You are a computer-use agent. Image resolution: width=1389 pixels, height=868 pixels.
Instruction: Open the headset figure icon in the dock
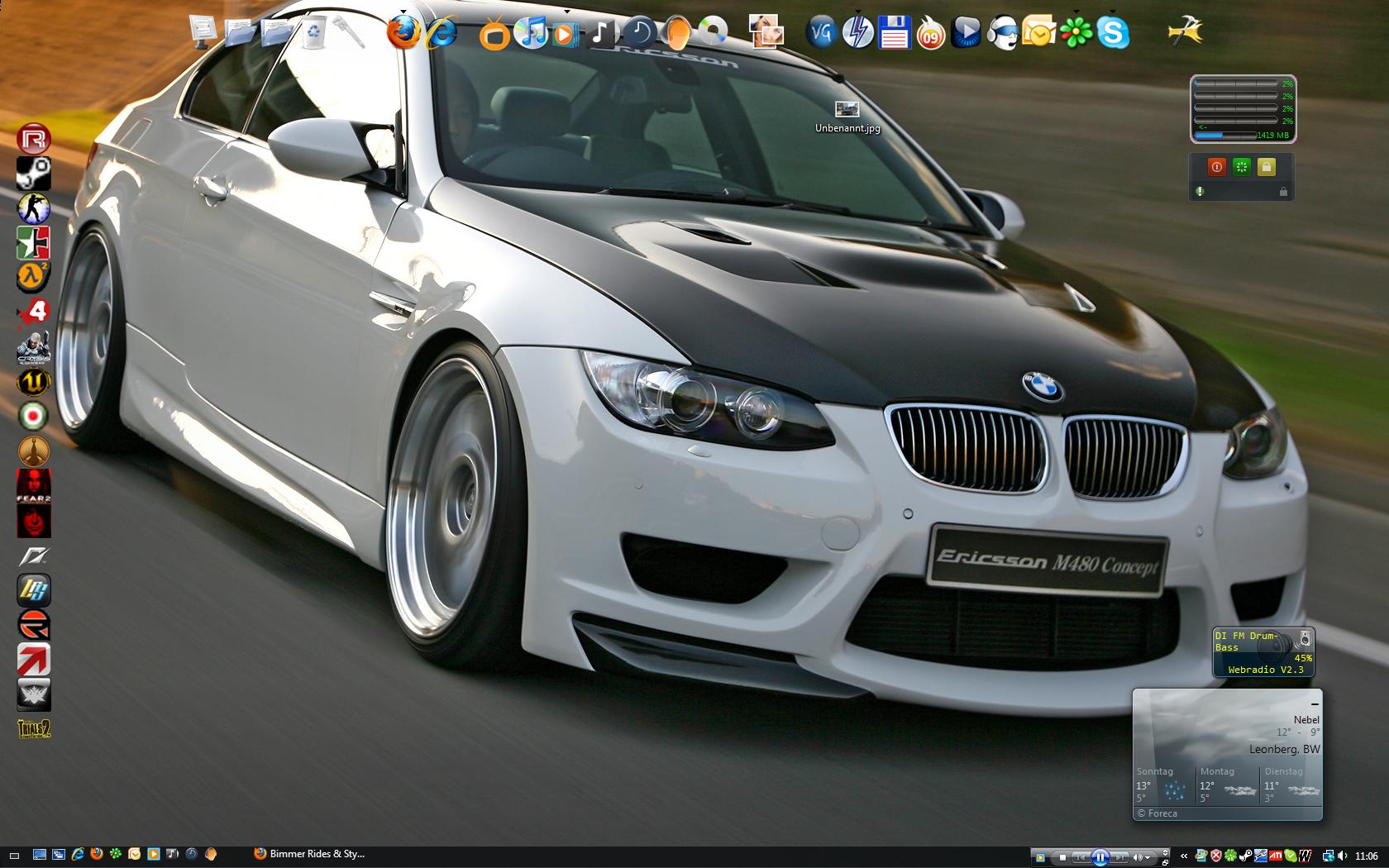click(1003, 33)
